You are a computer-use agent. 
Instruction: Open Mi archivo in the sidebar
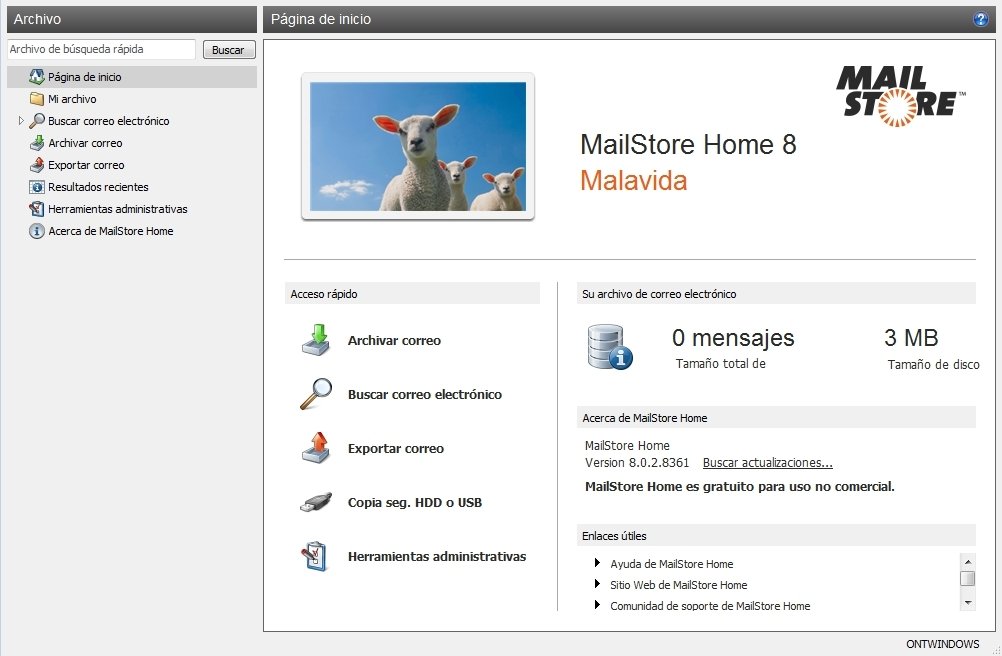tap(72, 99)
